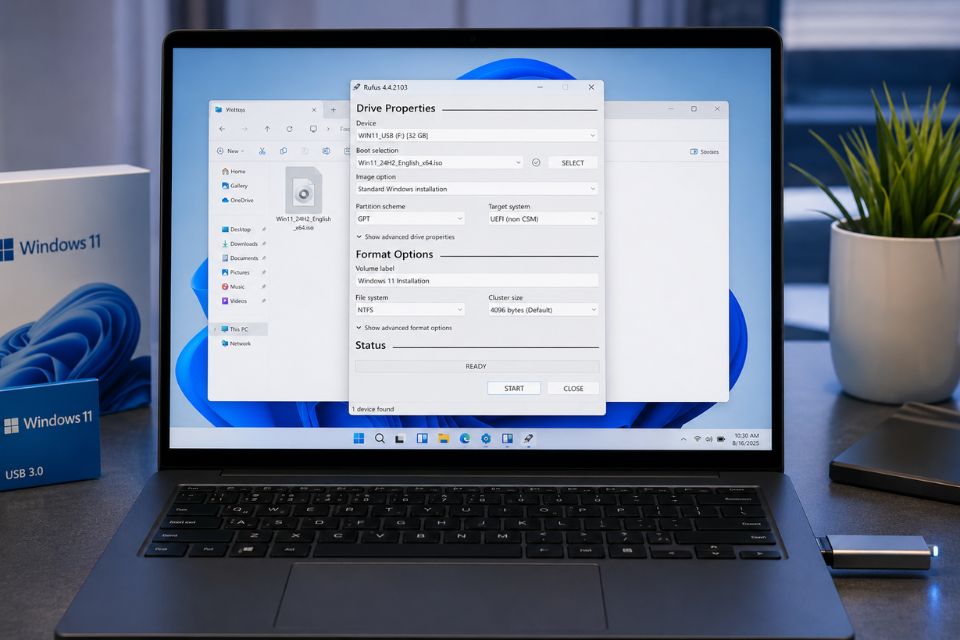The height and width of the screenshot is (640, 960).
Task: Open the Home folder in sidebar
Action: [x=234, y=171]
